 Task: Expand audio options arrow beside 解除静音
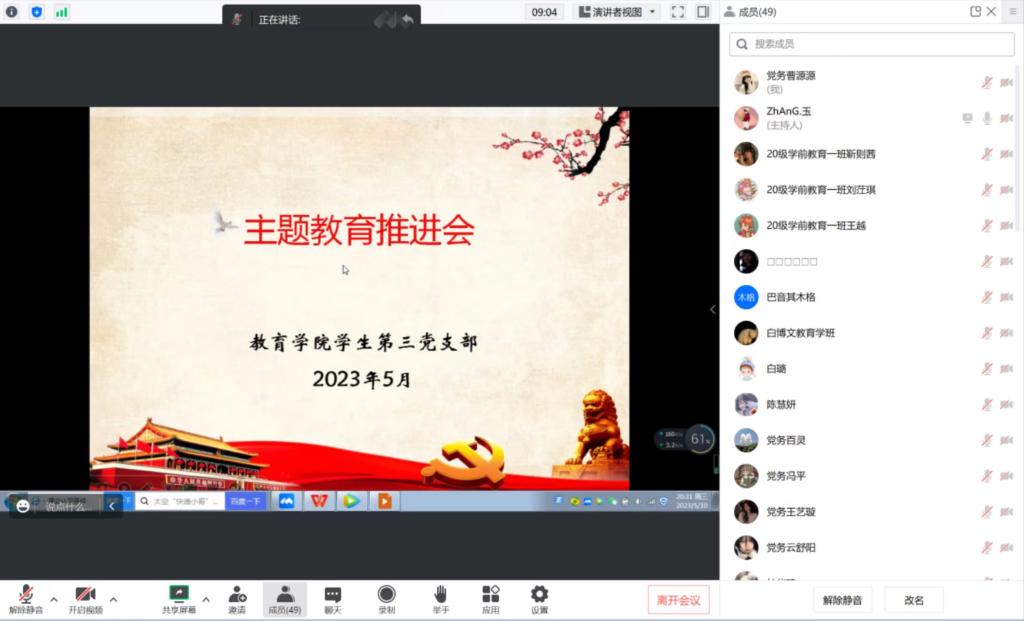[x=54, y=599]
